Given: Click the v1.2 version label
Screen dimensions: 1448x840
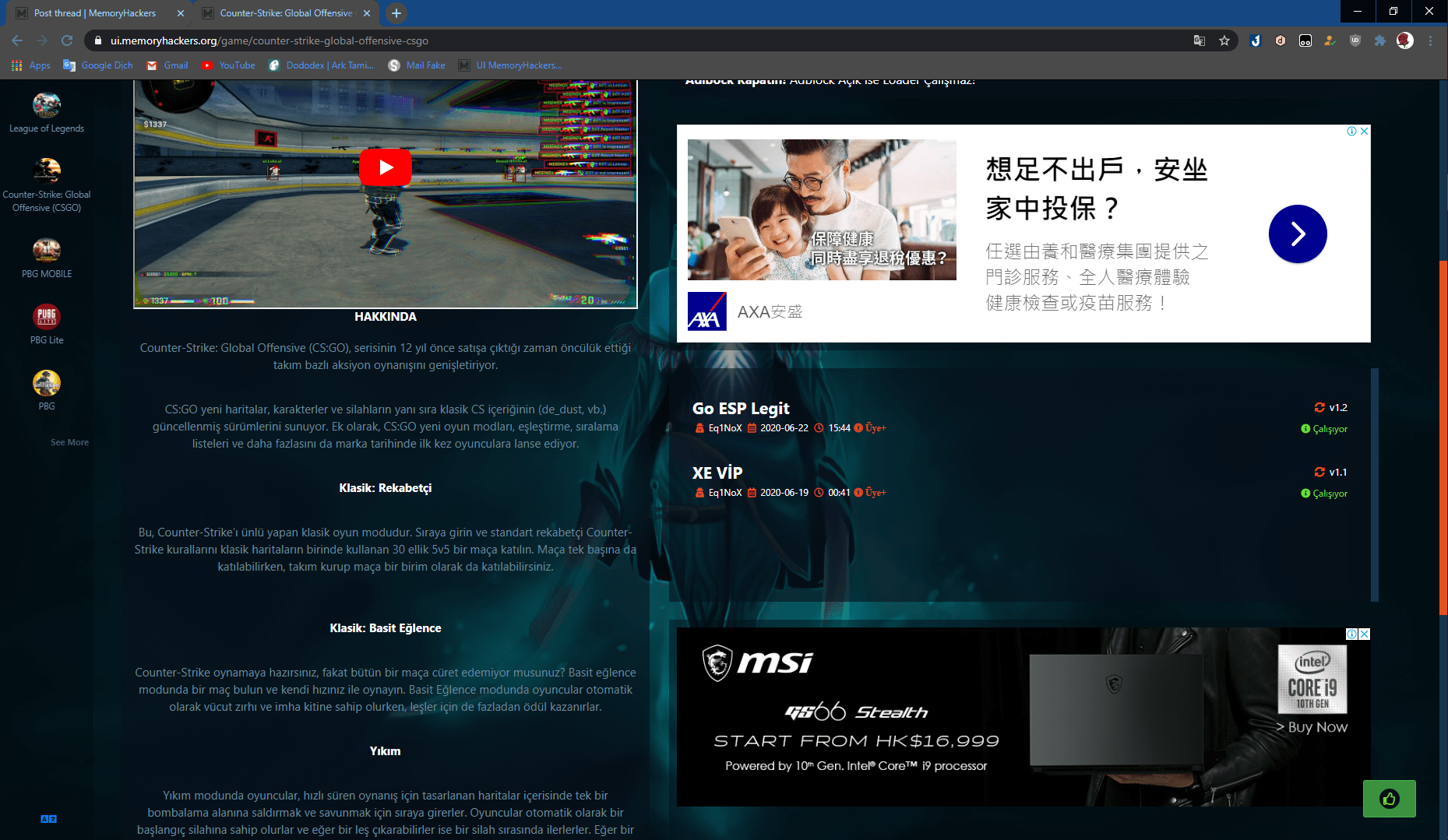Looking at the screenshot, I should [x=1337, y=408].
